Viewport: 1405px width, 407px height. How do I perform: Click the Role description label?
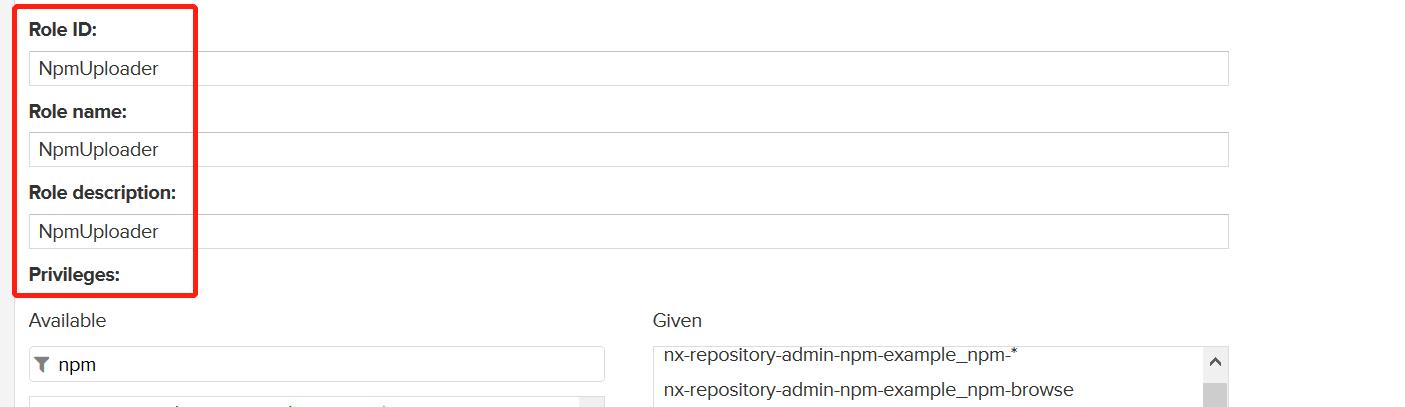click(103, 193)
